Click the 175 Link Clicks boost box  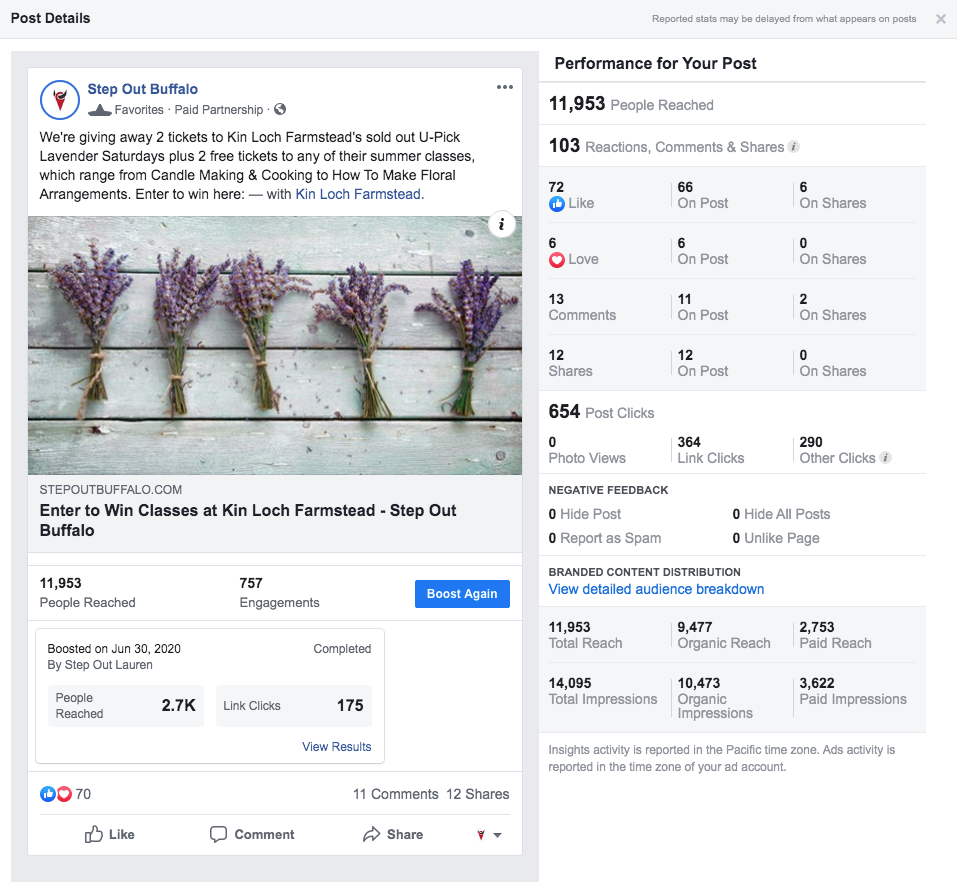tap(294, 706)
